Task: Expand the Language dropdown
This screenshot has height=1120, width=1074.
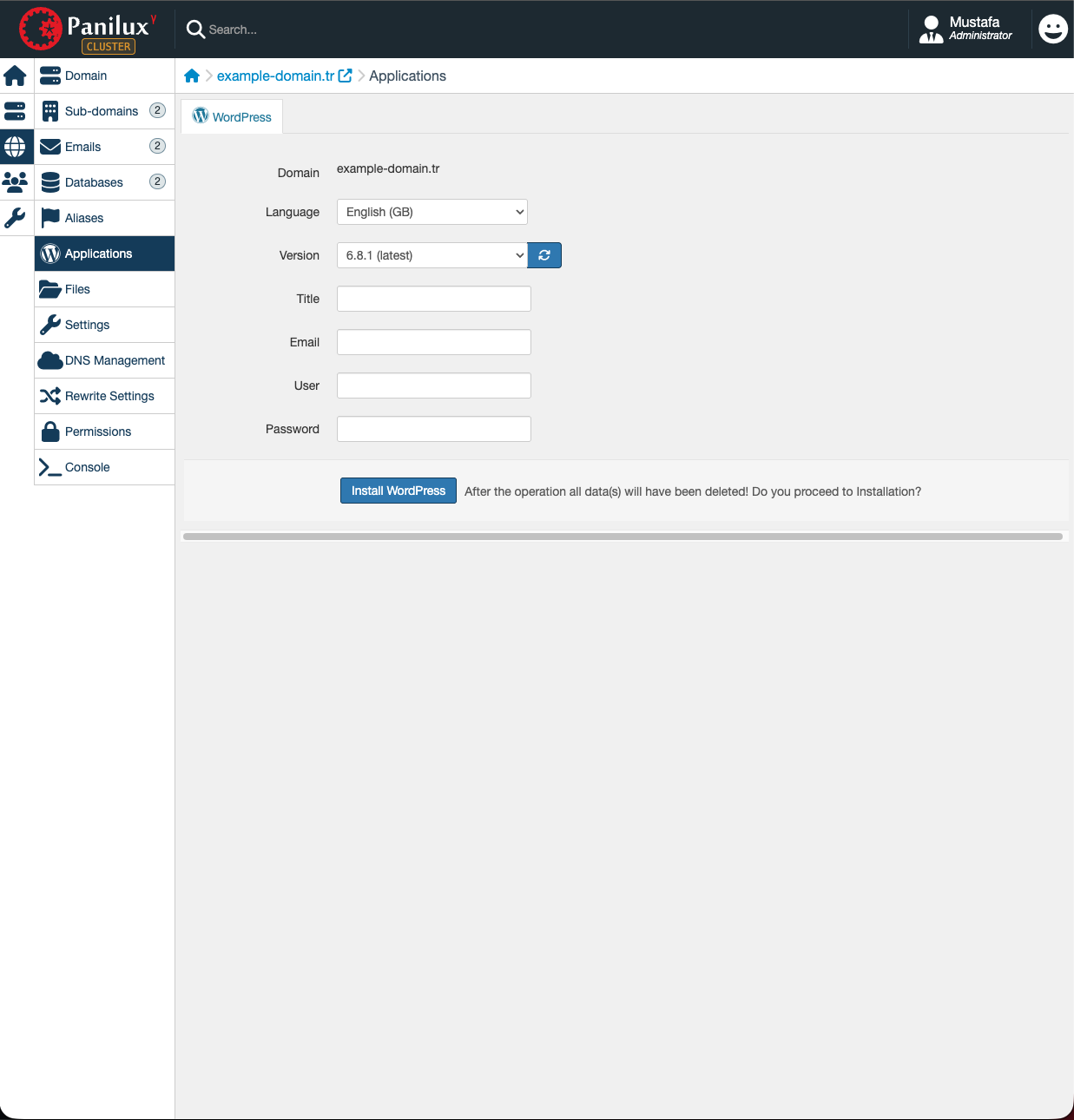Action: pos(432,212)
